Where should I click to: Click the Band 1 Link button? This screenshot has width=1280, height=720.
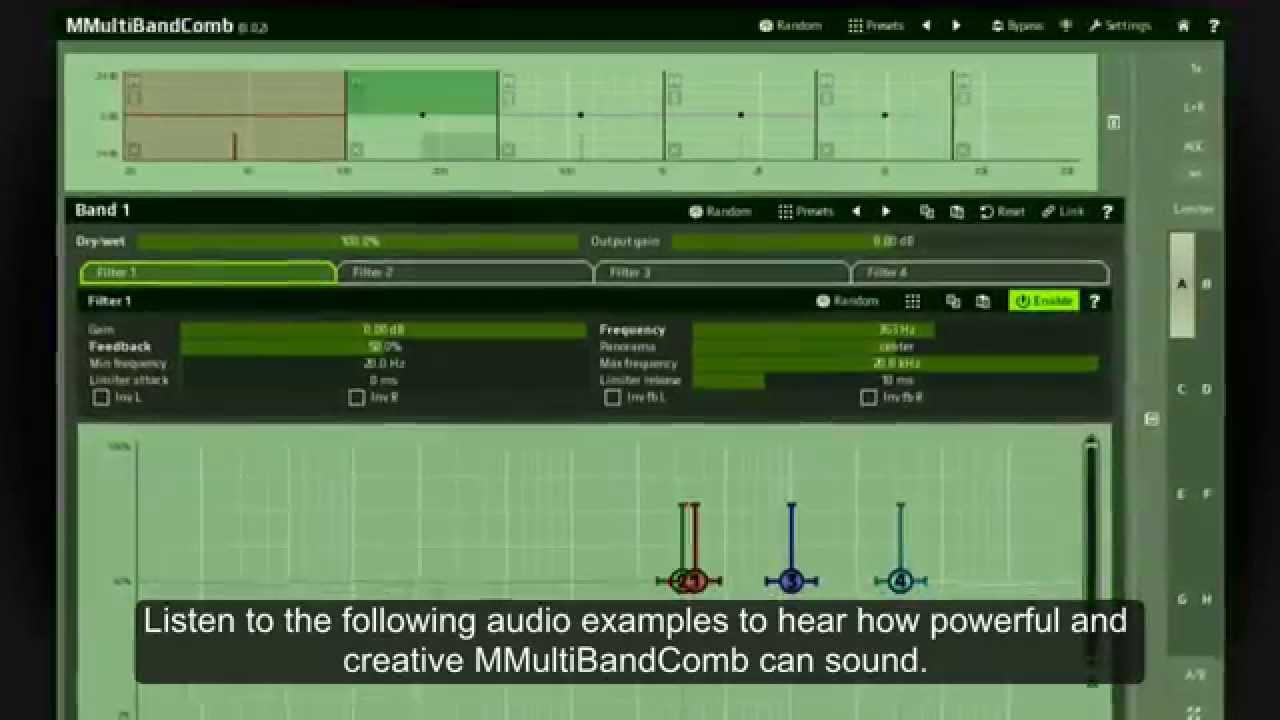pos(1063,211)
